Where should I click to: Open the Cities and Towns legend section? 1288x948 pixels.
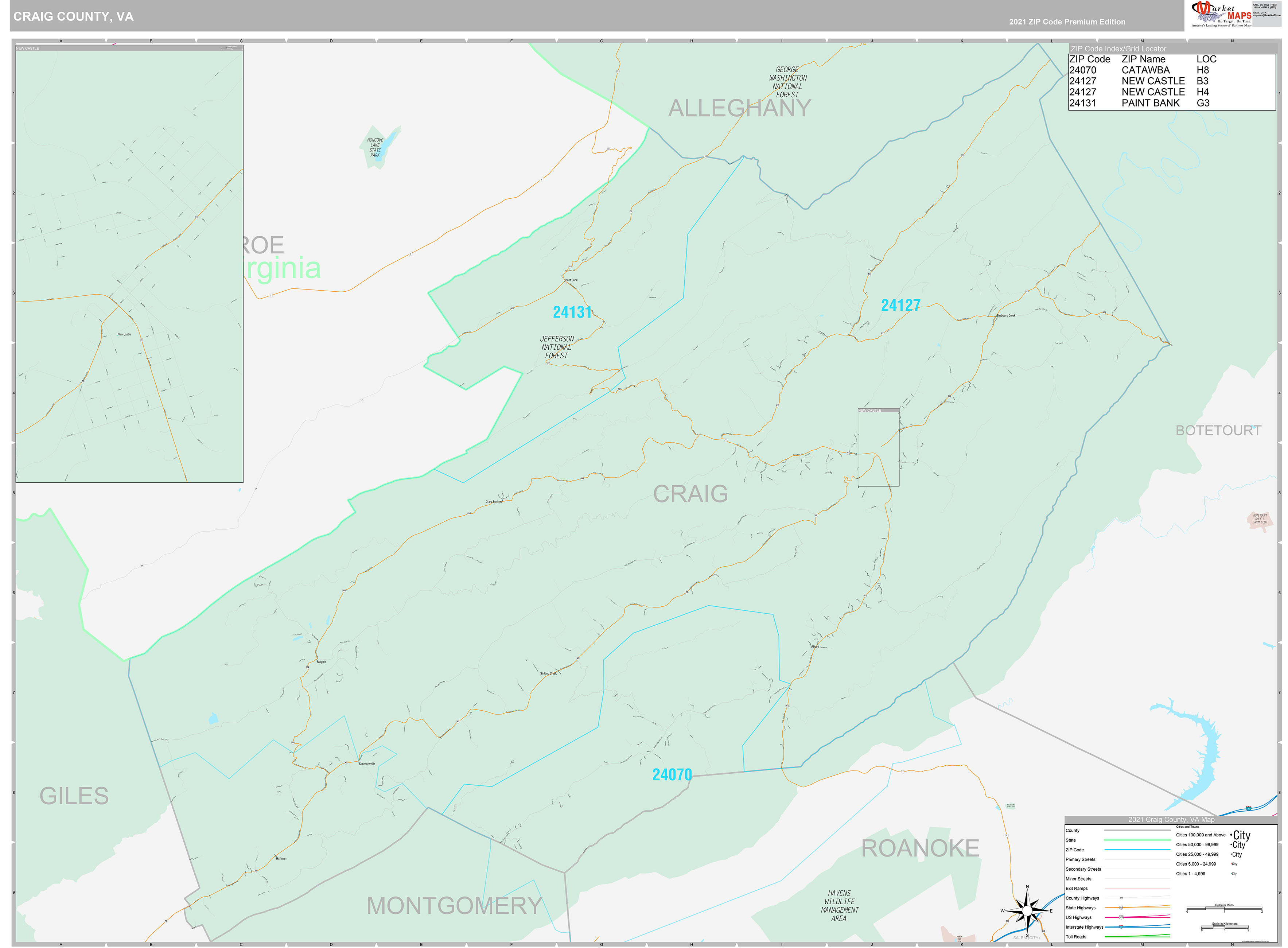click(1188, 827)
